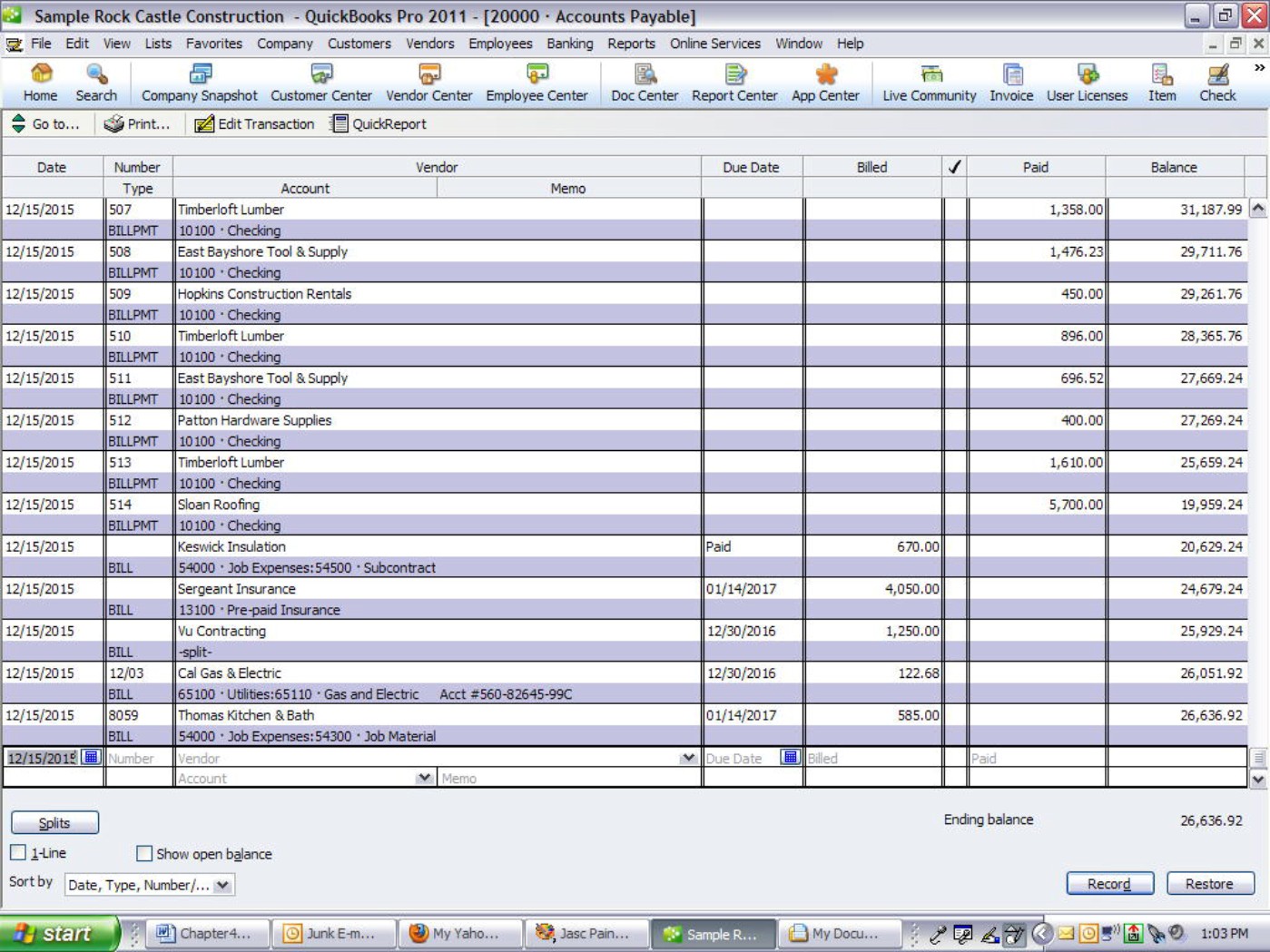
Task: Open the Customer Center
Action: tap(320, 83)
